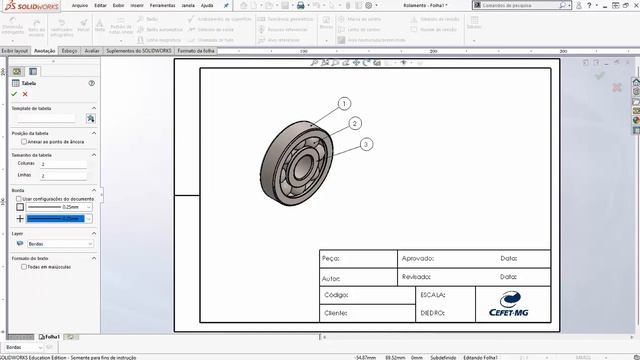
Task: Open the Appearances task pane icon
Action: [x=636, y=120]
